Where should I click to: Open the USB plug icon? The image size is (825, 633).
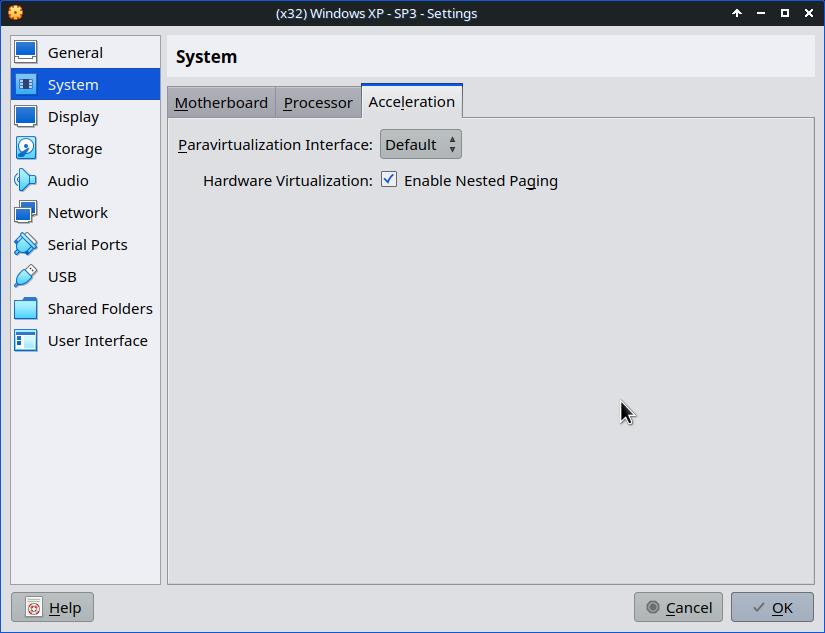point(25,276)
